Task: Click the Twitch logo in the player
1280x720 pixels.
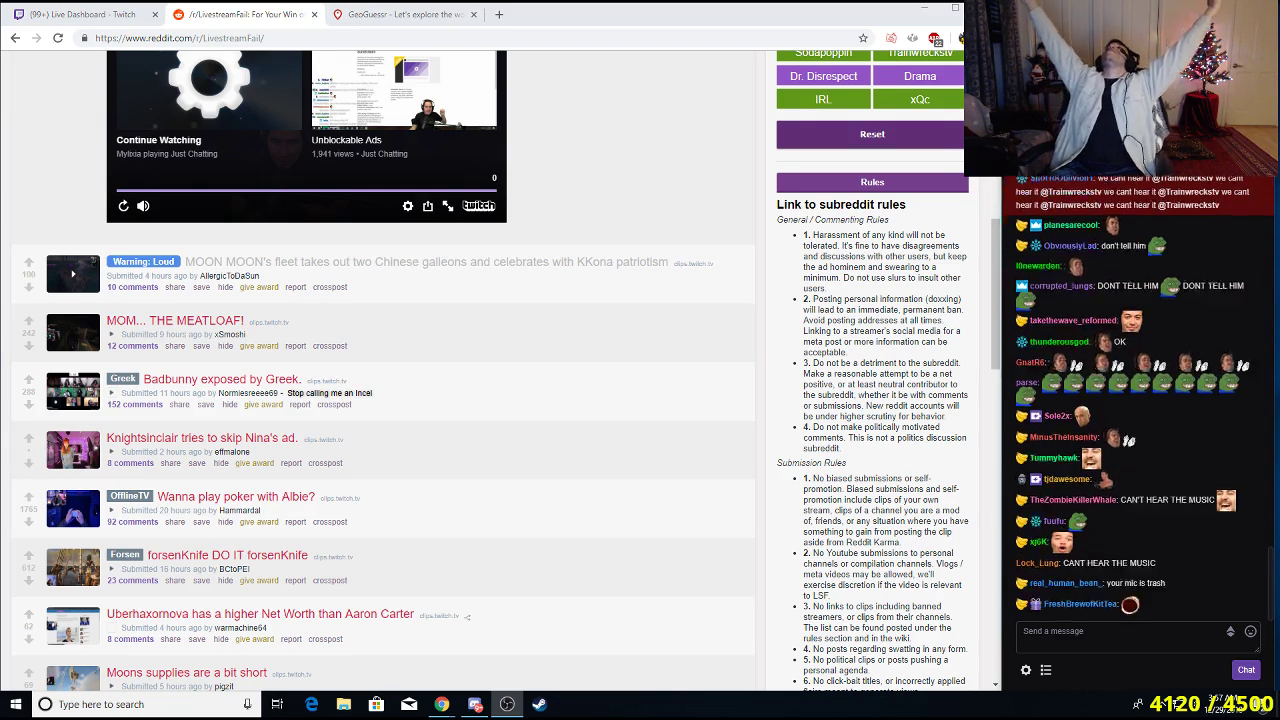Action: pyautogui.click(x=479, y=206)
